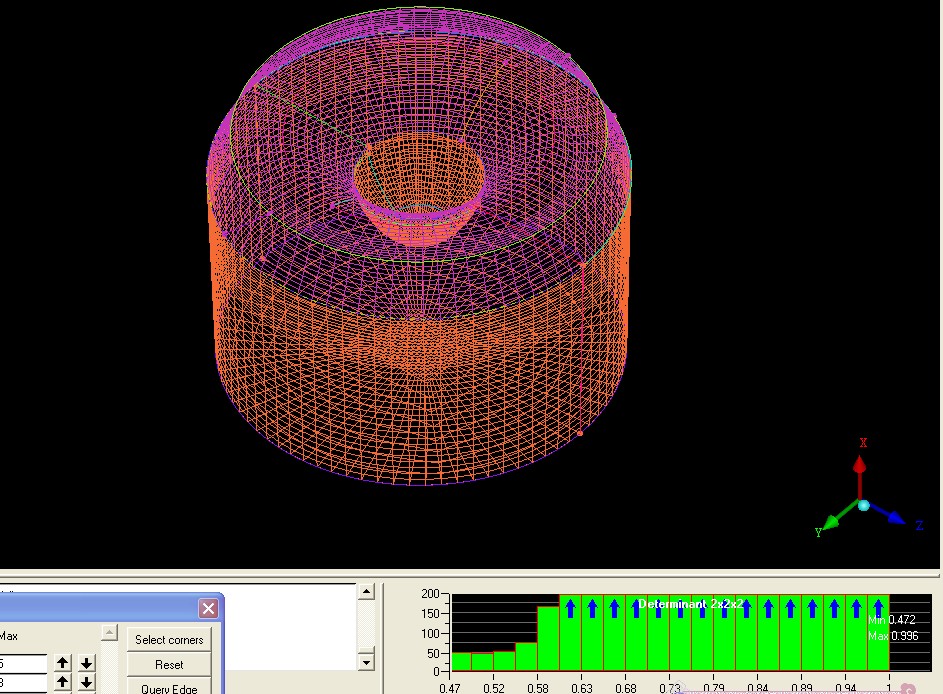Image resolution: width=943 pixels, height=694 pixels.
Task: Increment the lower value field with up arrow
Action: click(x=63, y=683)
